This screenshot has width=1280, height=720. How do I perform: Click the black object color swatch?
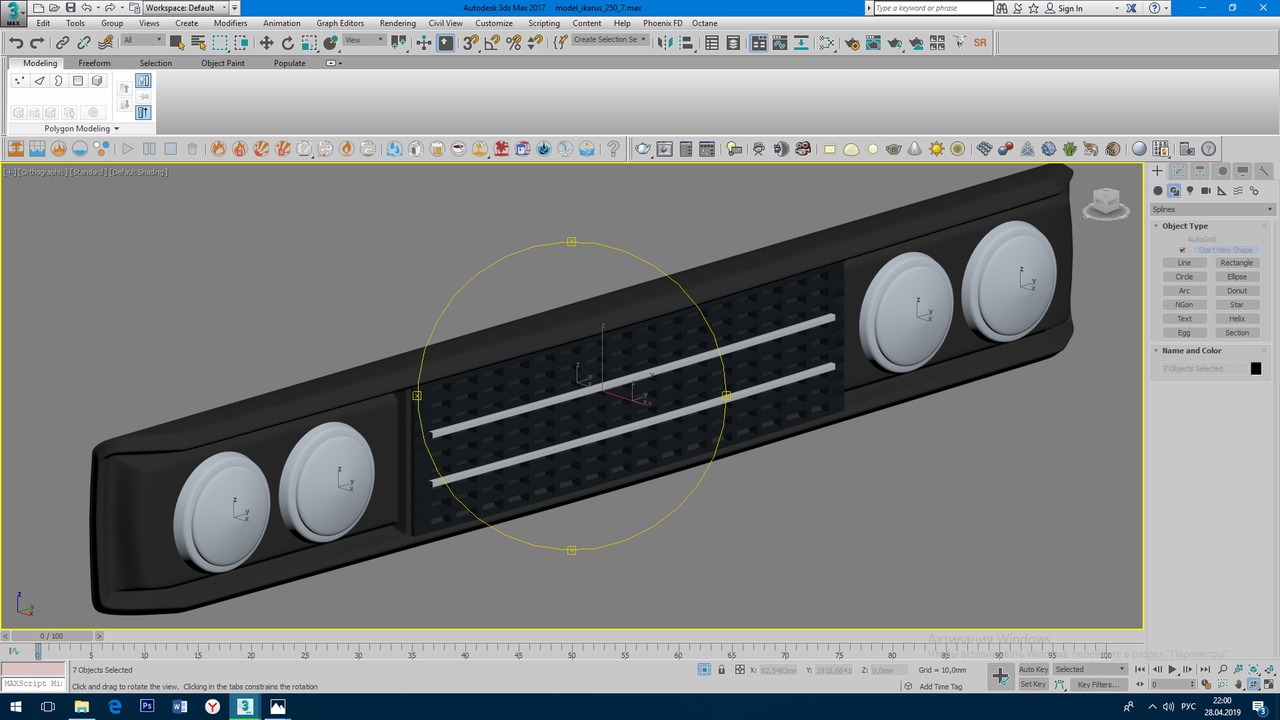click(x=1255, y=369)
